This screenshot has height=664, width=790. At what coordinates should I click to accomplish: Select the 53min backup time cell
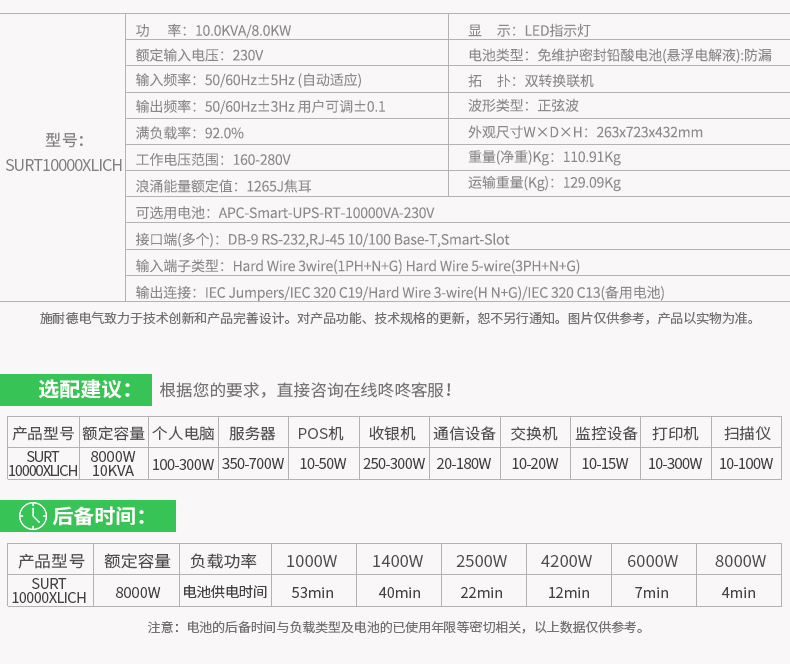pyautogui.click(x=312, y=592)
